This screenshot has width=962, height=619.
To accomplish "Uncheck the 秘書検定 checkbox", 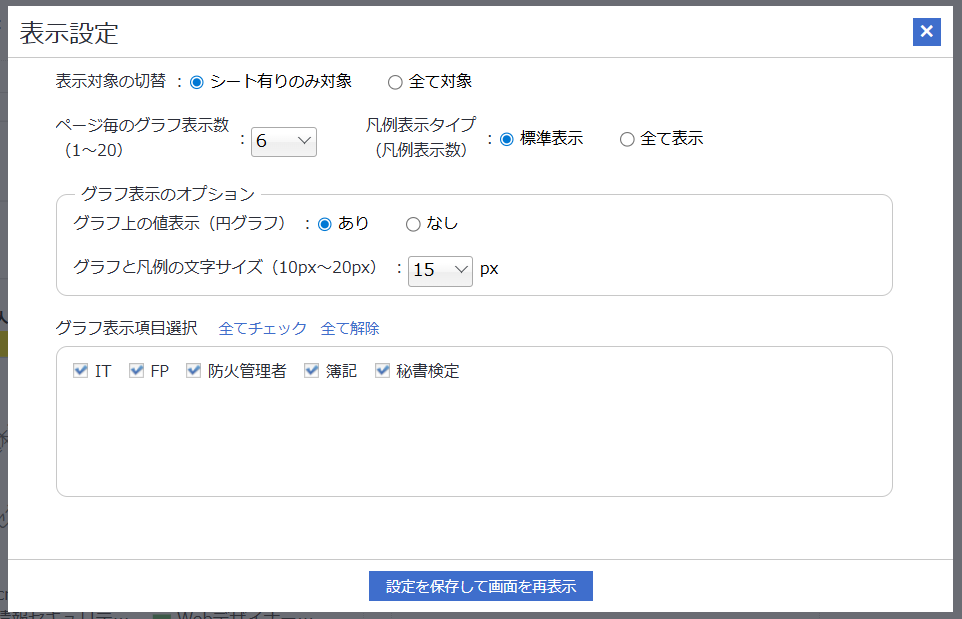I will point(381,370).
